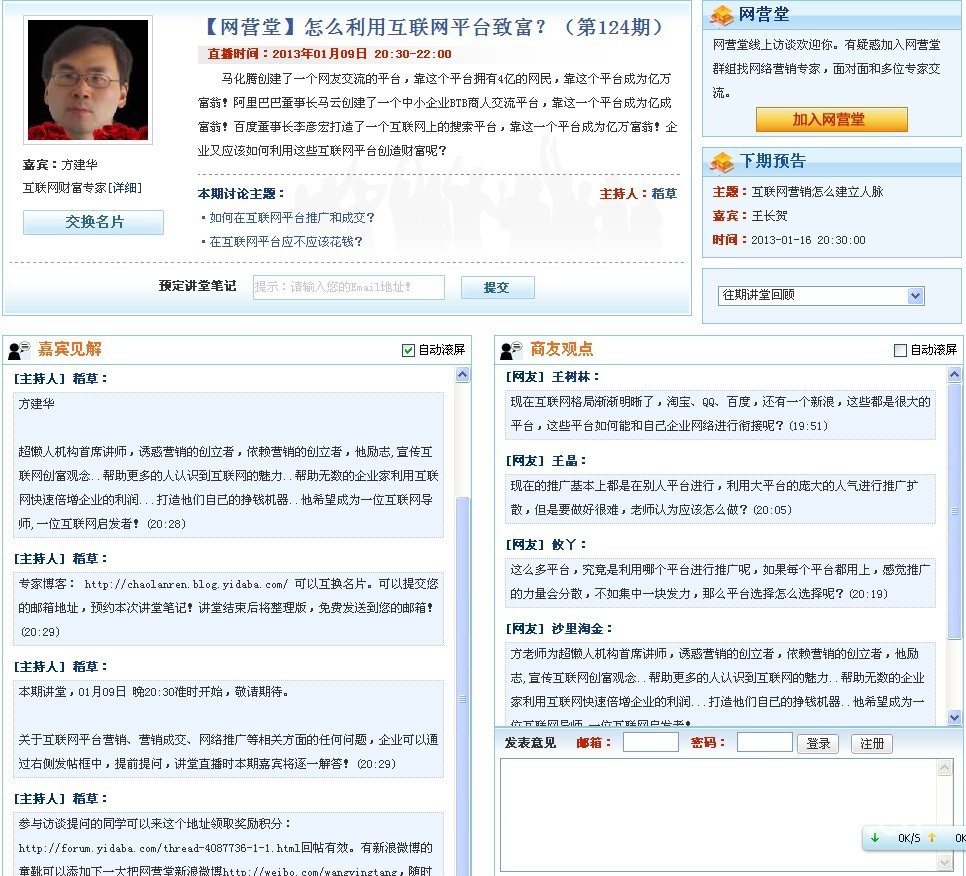The height and width of the screenshot is (876, 966).
Task: Click the 下期预告 time 2013-01-16 20:30:00
Action: click(x=808, y=240)
